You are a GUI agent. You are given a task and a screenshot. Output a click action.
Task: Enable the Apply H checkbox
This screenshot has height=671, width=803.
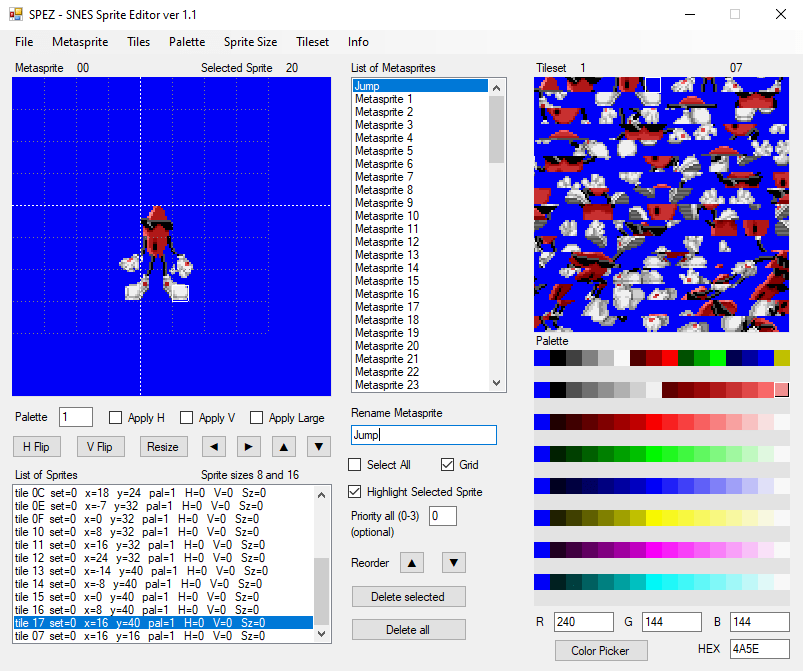click(x=116, y=418)
